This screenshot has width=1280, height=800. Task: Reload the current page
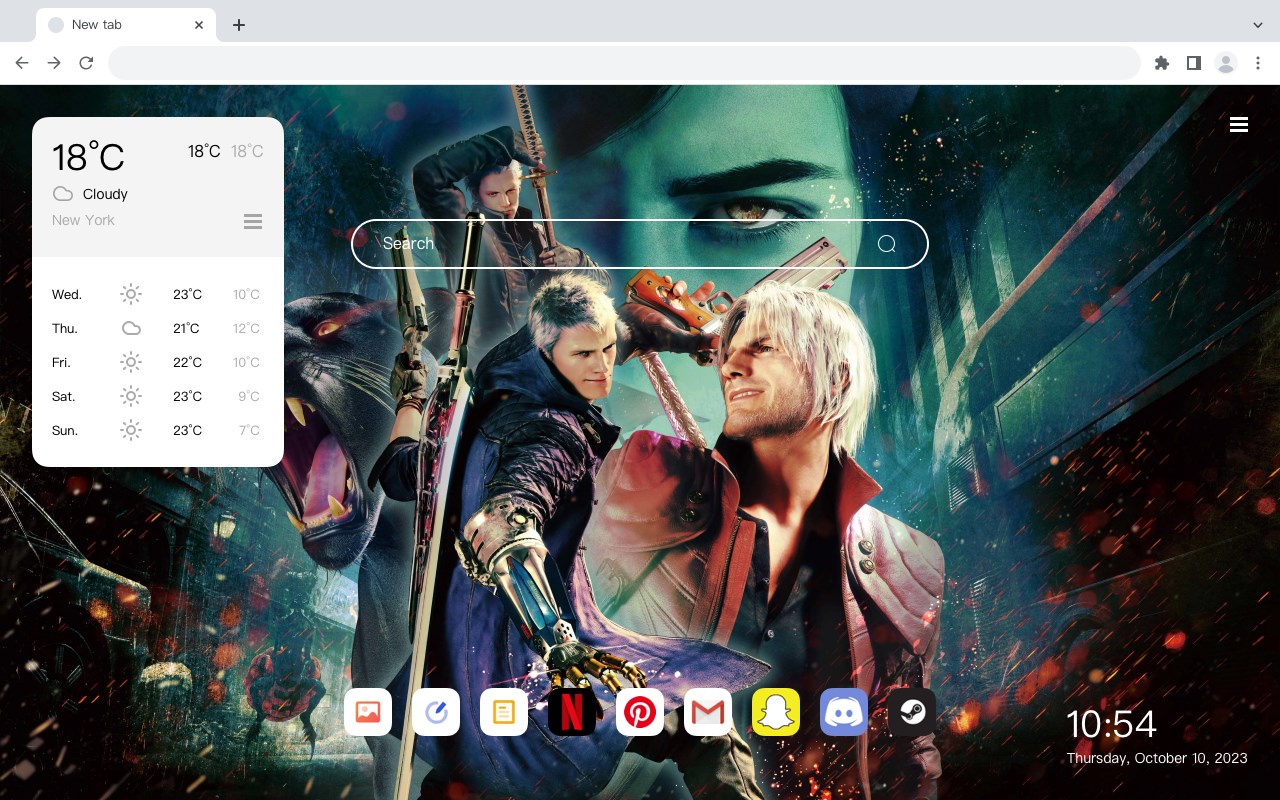click(86, 63)
